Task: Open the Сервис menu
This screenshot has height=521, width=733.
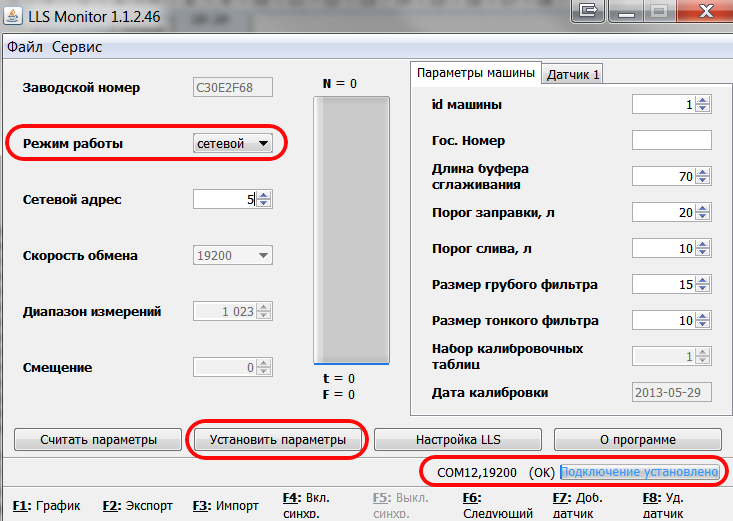Action: tap(77, 47)
